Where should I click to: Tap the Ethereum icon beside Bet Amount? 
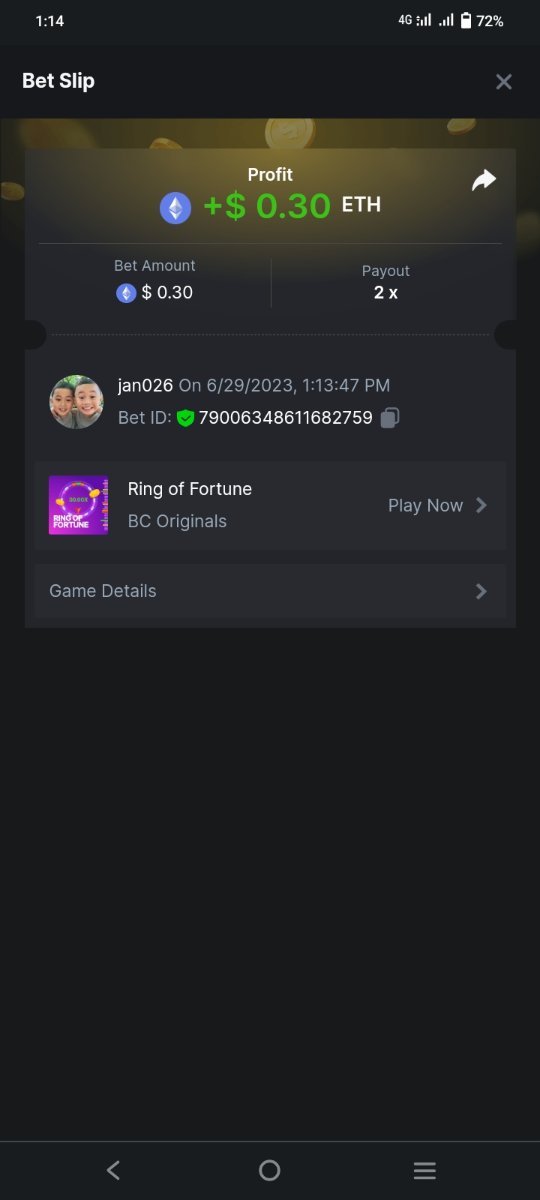click(126, 293)
